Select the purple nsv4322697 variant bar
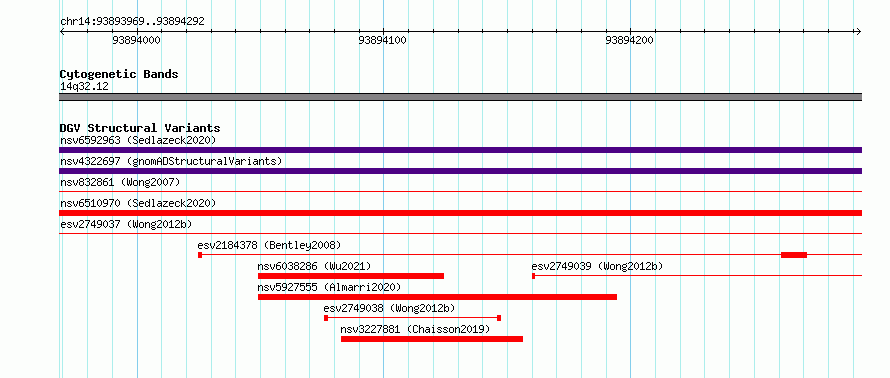The width and height of the screenshot is (890, 378). pyautogui.click(x=460, y=171)
